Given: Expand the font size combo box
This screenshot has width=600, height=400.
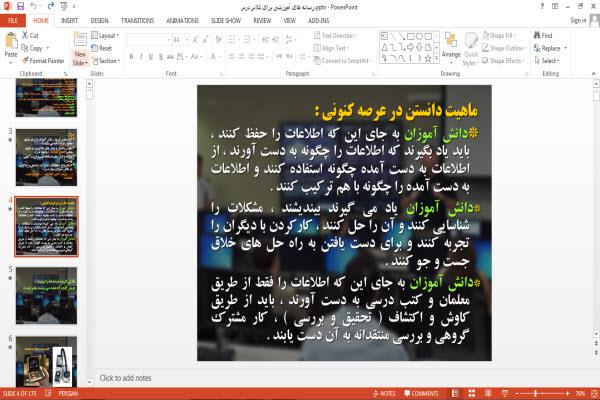Looking at the screenshot, I should [x=186, y=40].
